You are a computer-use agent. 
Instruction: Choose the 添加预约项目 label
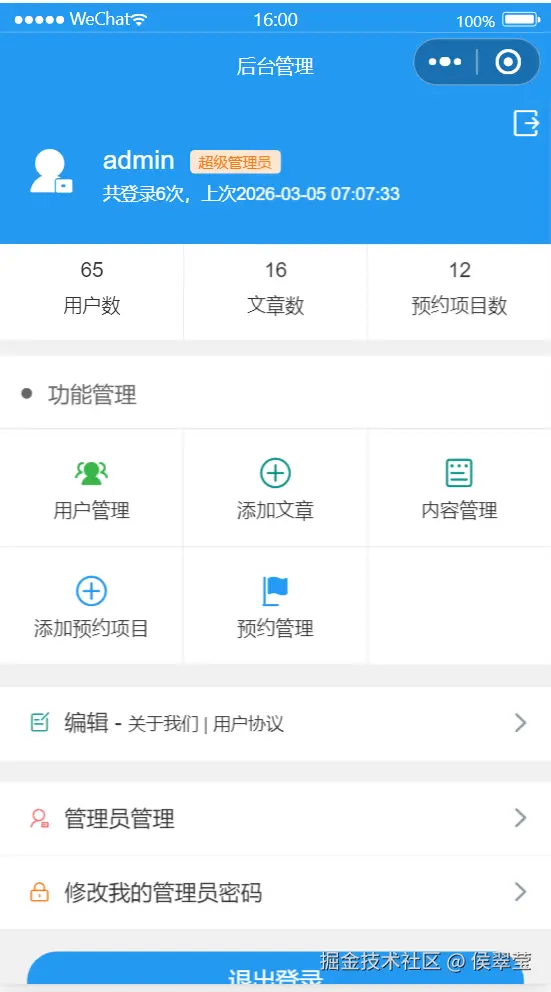pyautogui.click(x=92, y=629)
